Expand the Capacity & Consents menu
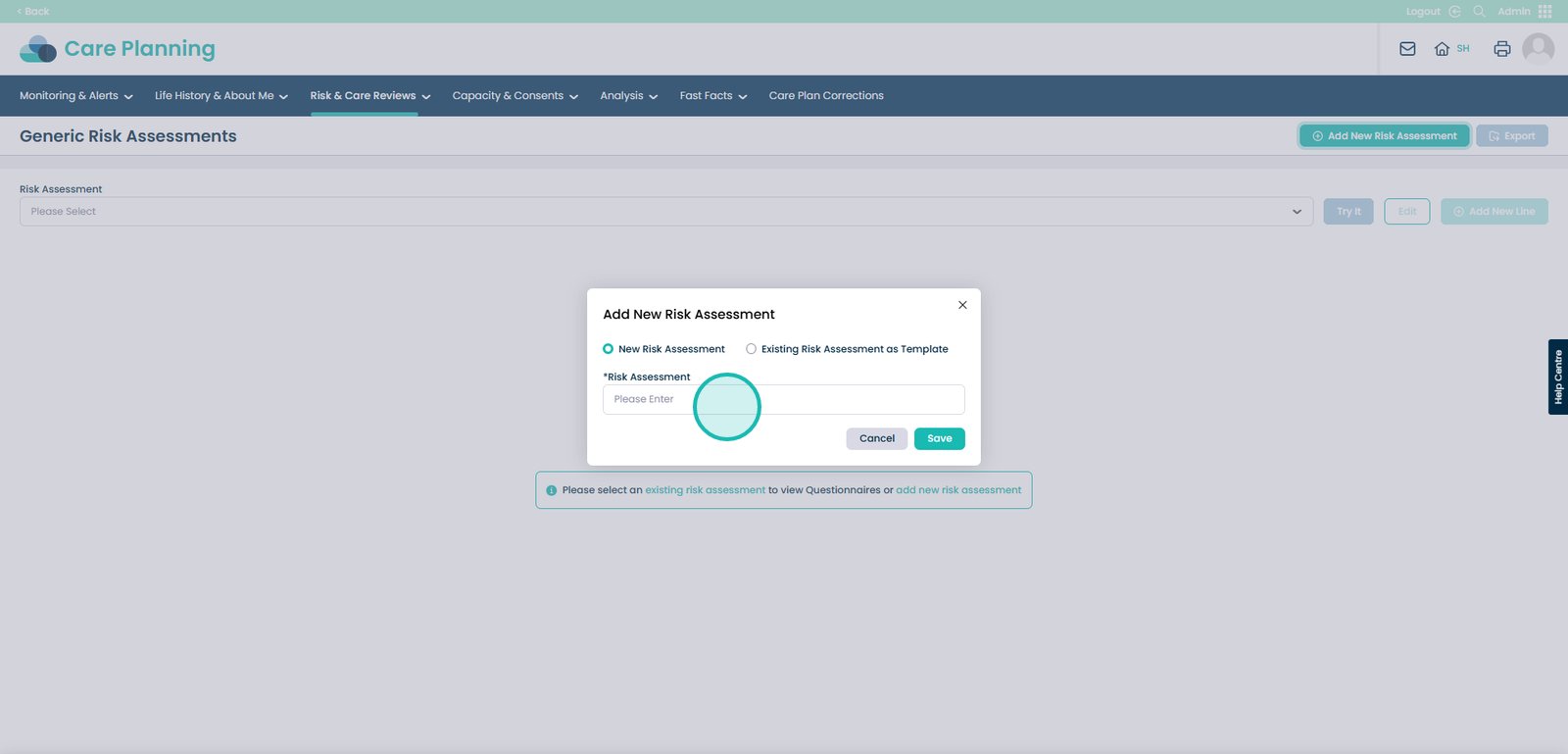Viewport: 1568px width, 754px height. pos(514,96)
